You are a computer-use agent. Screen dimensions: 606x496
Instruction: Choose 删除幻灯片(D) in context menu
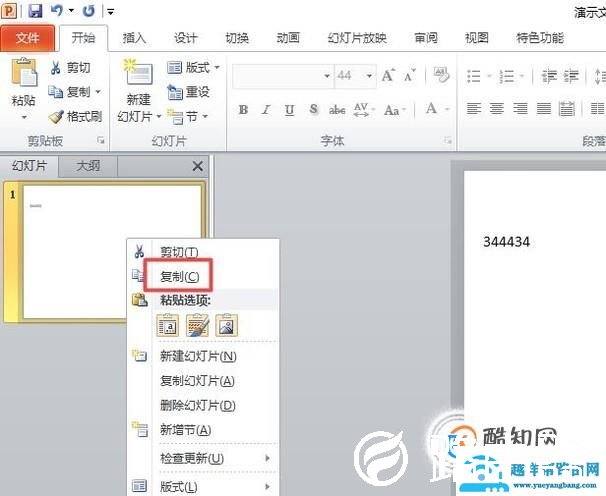tap(203, 405)
